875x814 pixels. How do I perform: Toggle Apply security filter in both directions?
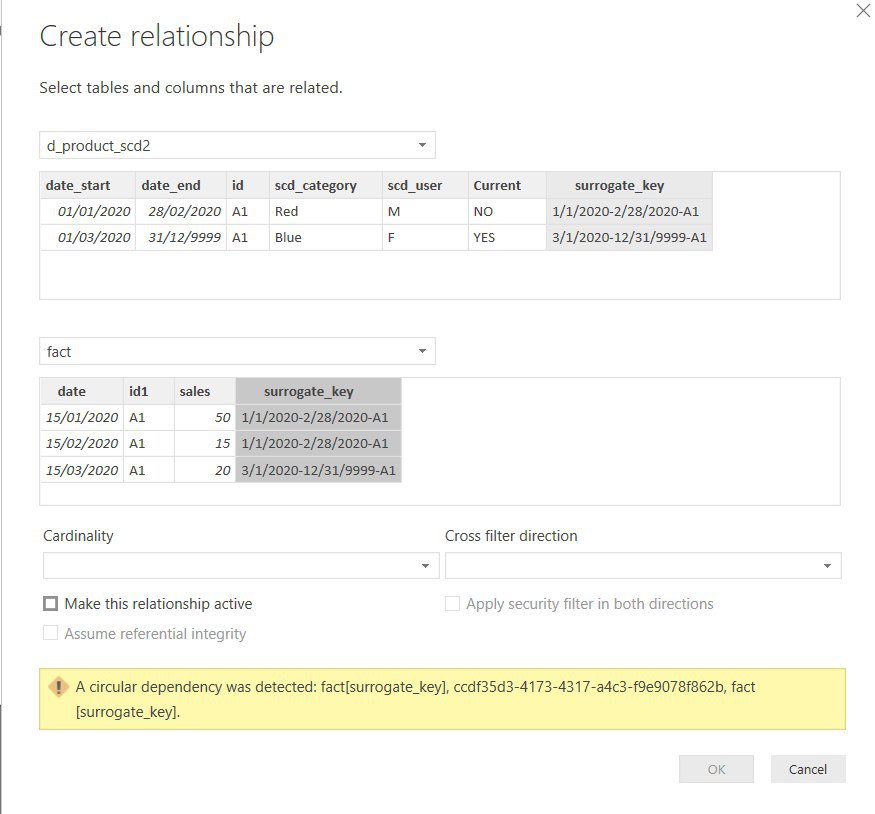coord(452,604)
